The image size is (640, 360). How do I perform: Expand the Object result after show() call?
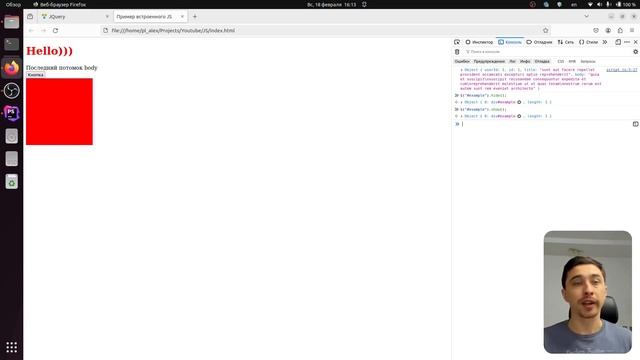pyautogui.click(x=462, y=116)
